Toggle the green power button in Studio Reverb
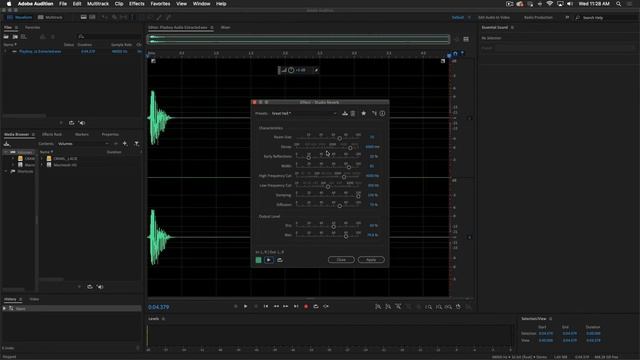This screenshot has width=640, height=360. 258,260
